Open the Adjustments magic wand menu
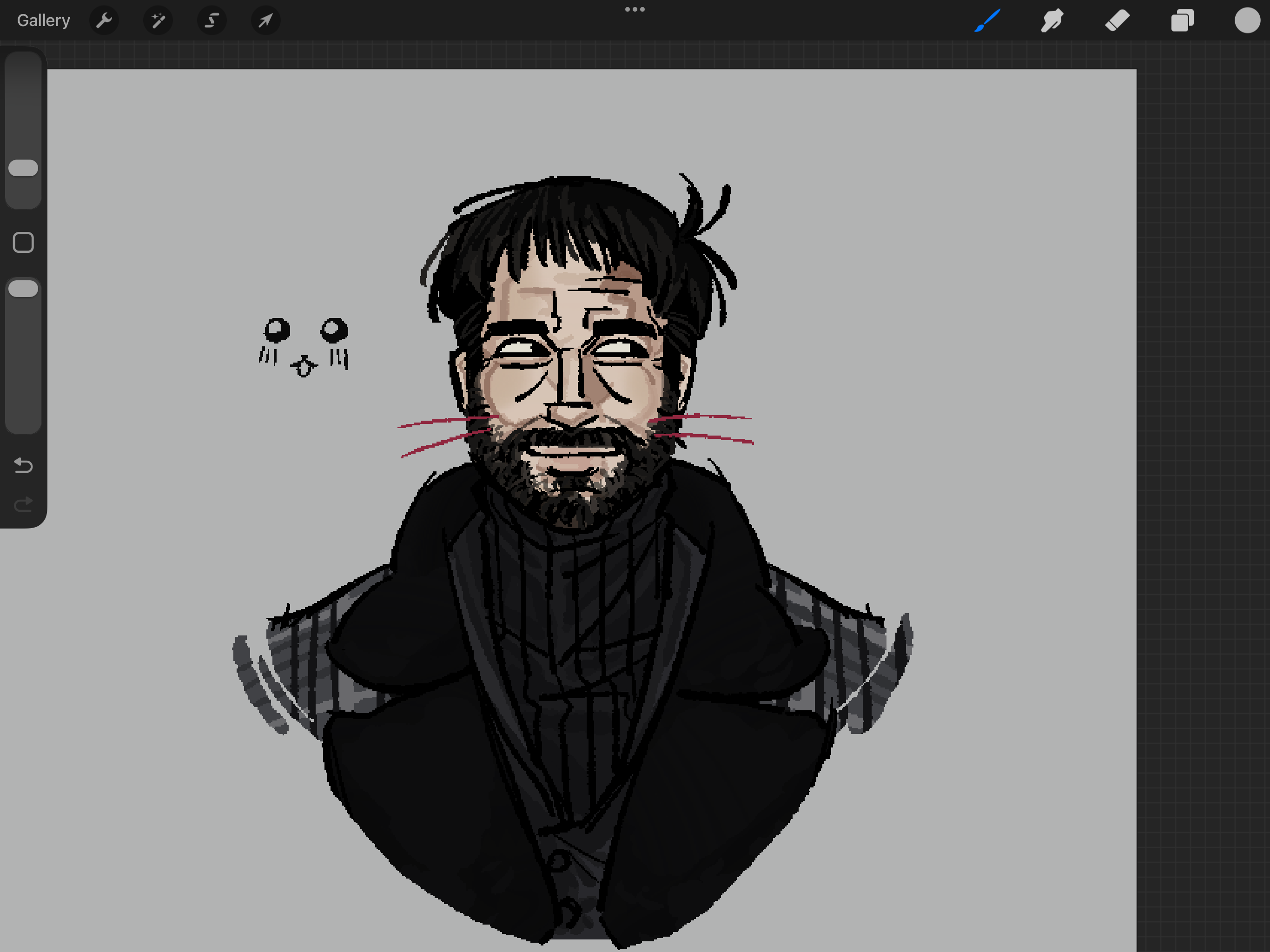The image size is (1270, 952). pos(158,20)
